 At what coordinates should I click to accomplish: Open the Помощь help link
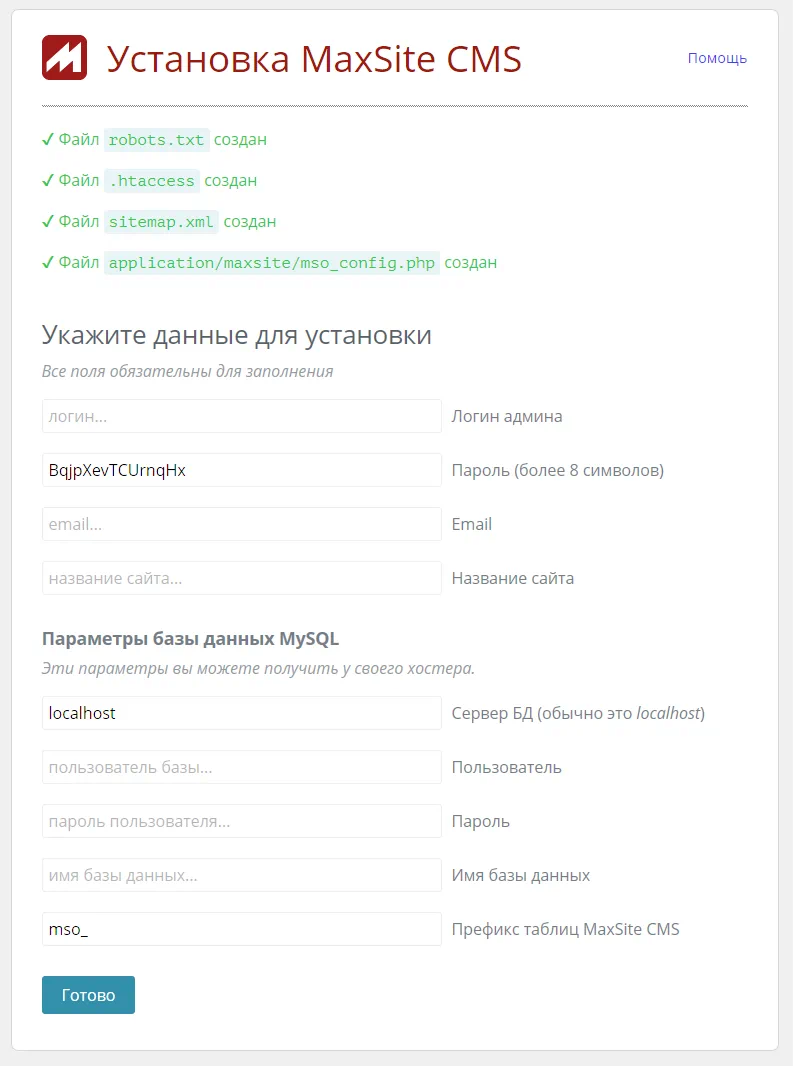coord(717,58)
